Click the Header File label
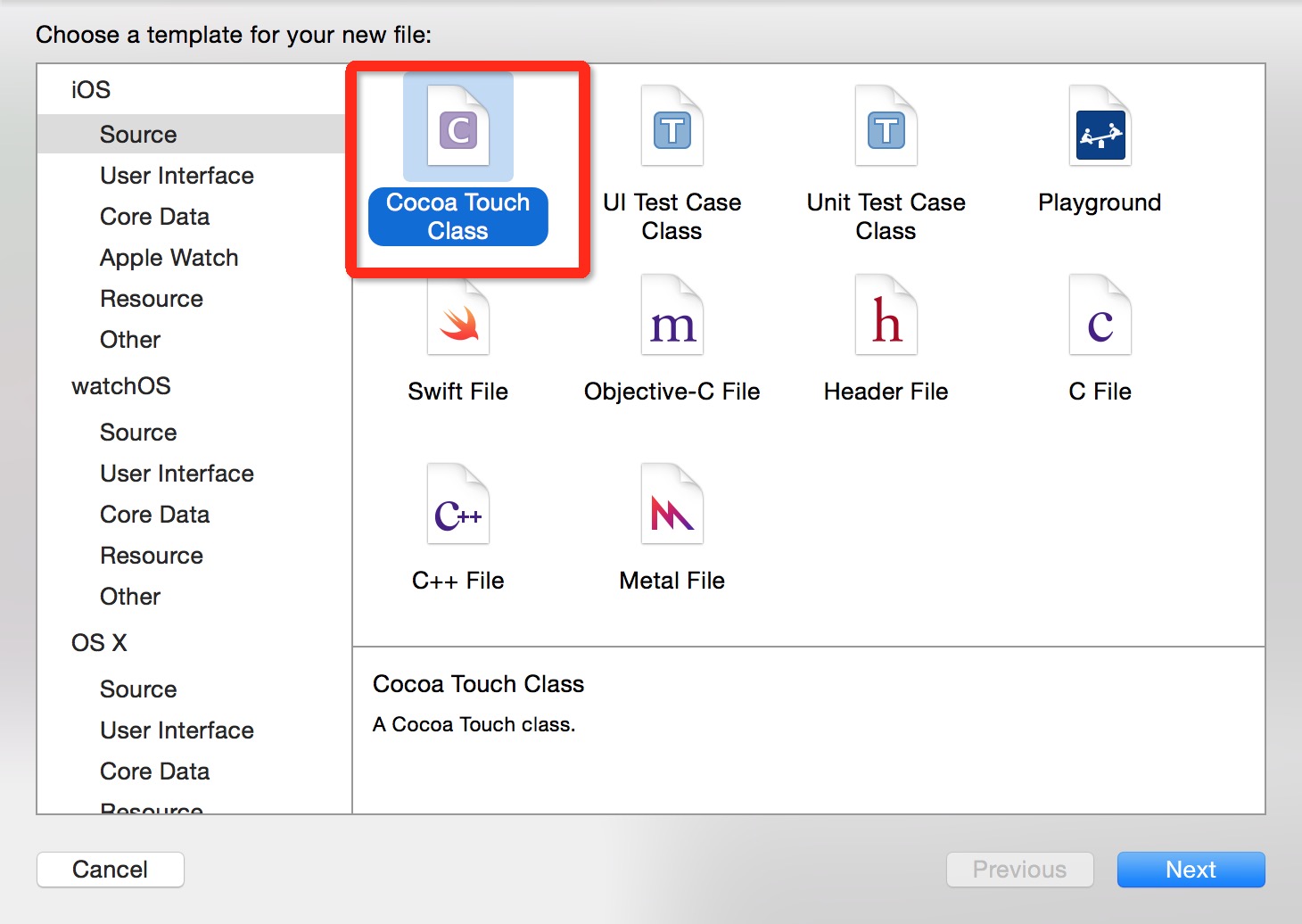 coord(886,392)
